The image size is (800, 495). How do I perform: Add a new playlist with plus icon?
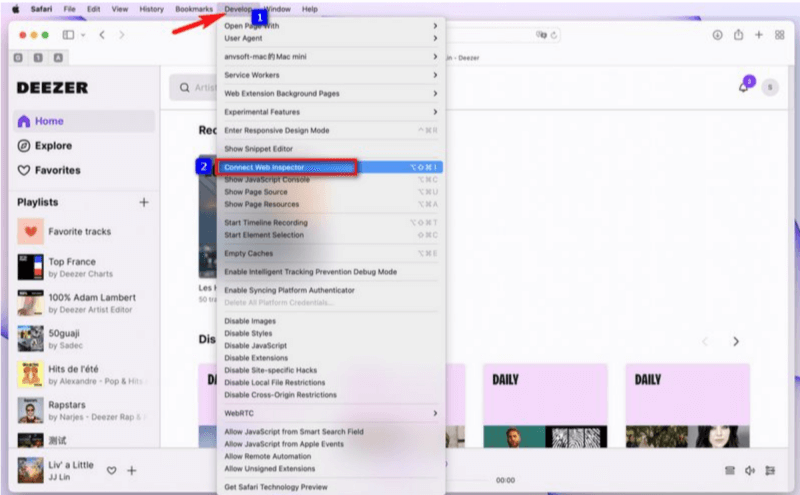tap(144, 202)
